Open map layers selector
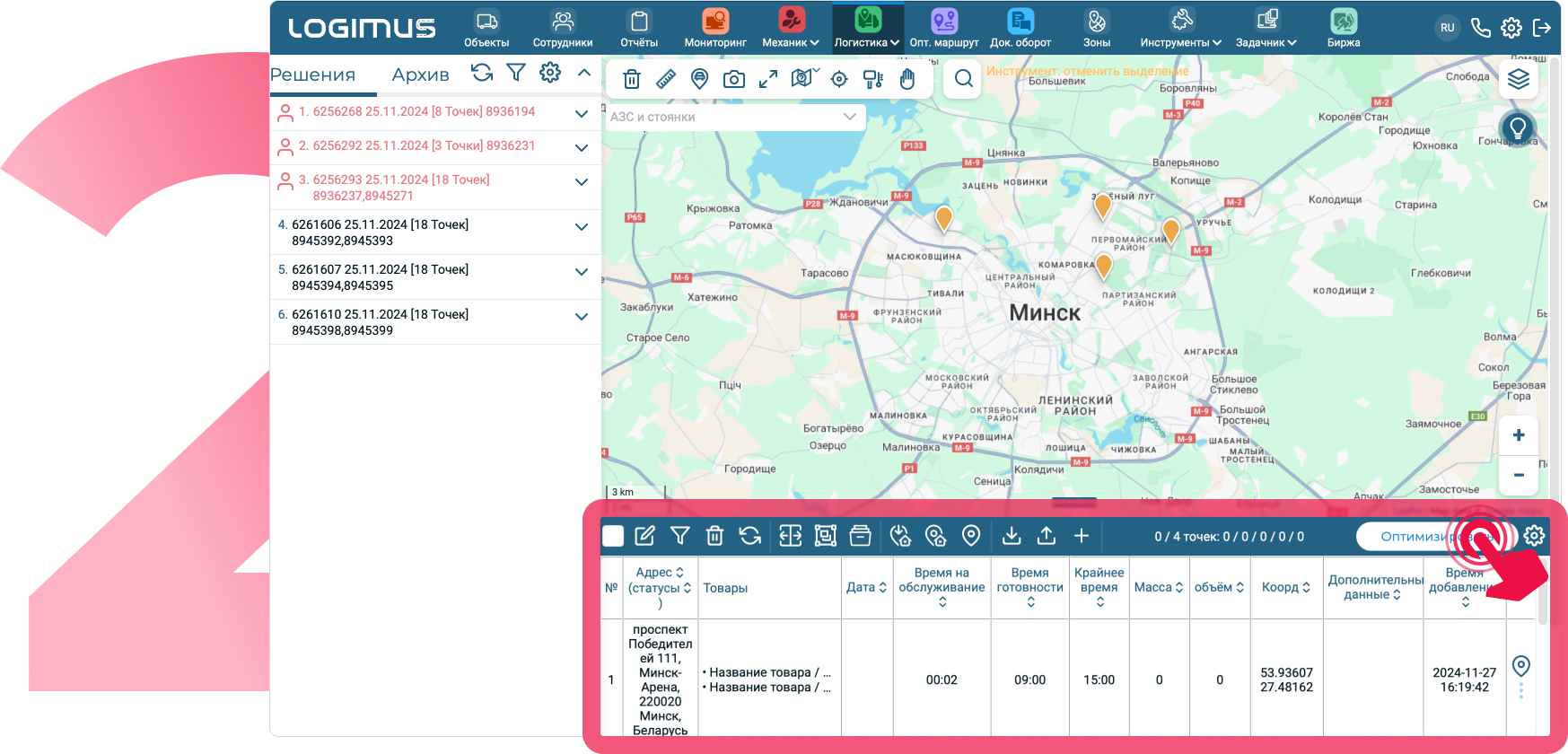This screenshot has height=754, width=1568. (x=1519, y=80)
